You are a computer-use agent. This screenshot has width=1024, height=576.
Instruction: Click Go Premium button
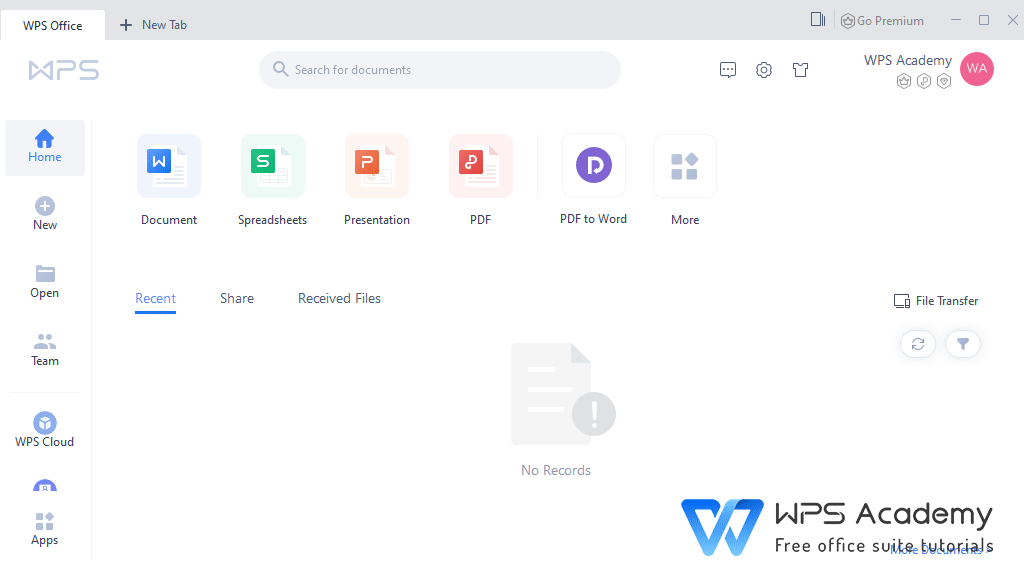[882, 21]
